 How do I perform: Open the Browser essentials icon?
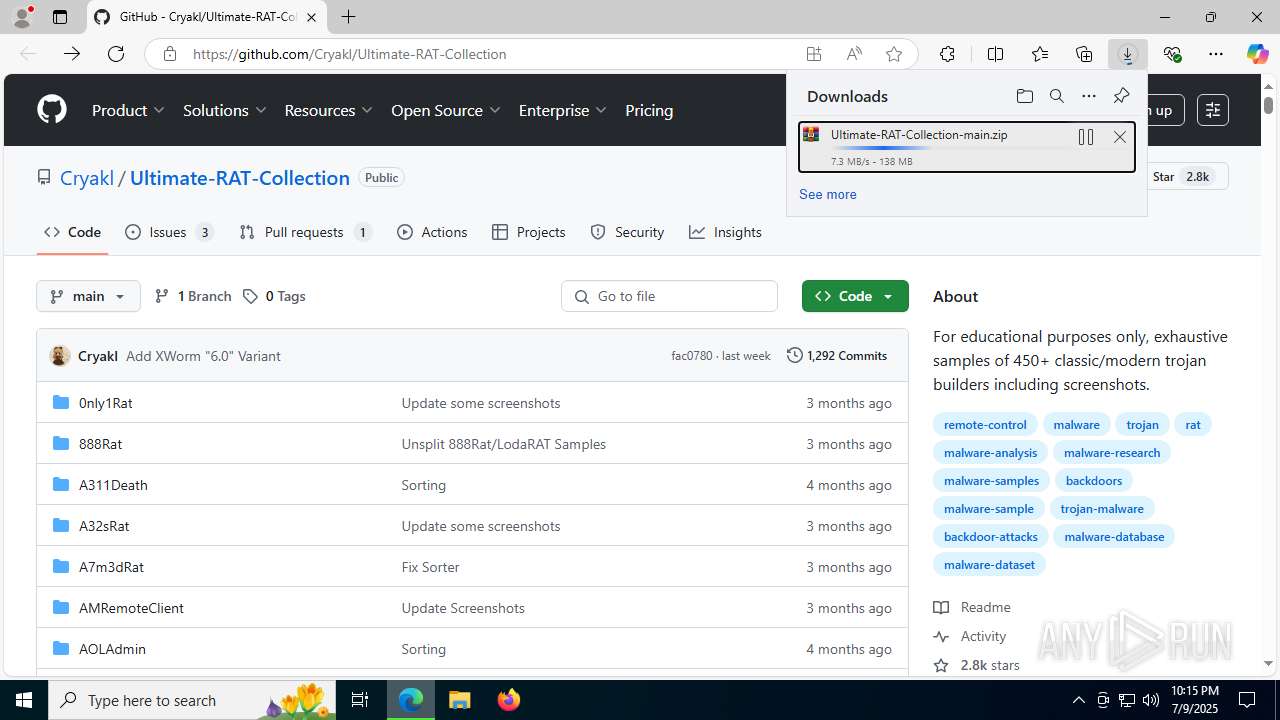coord(1172,54)
